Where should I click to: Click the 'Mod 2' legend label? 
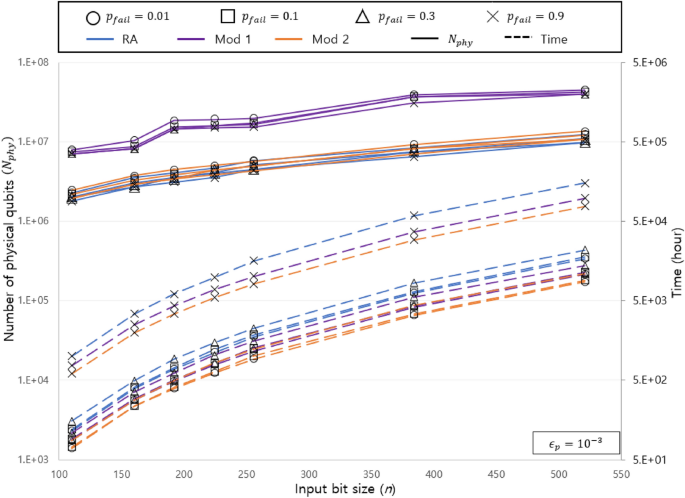pyautogui.click(x=330, y=39)
